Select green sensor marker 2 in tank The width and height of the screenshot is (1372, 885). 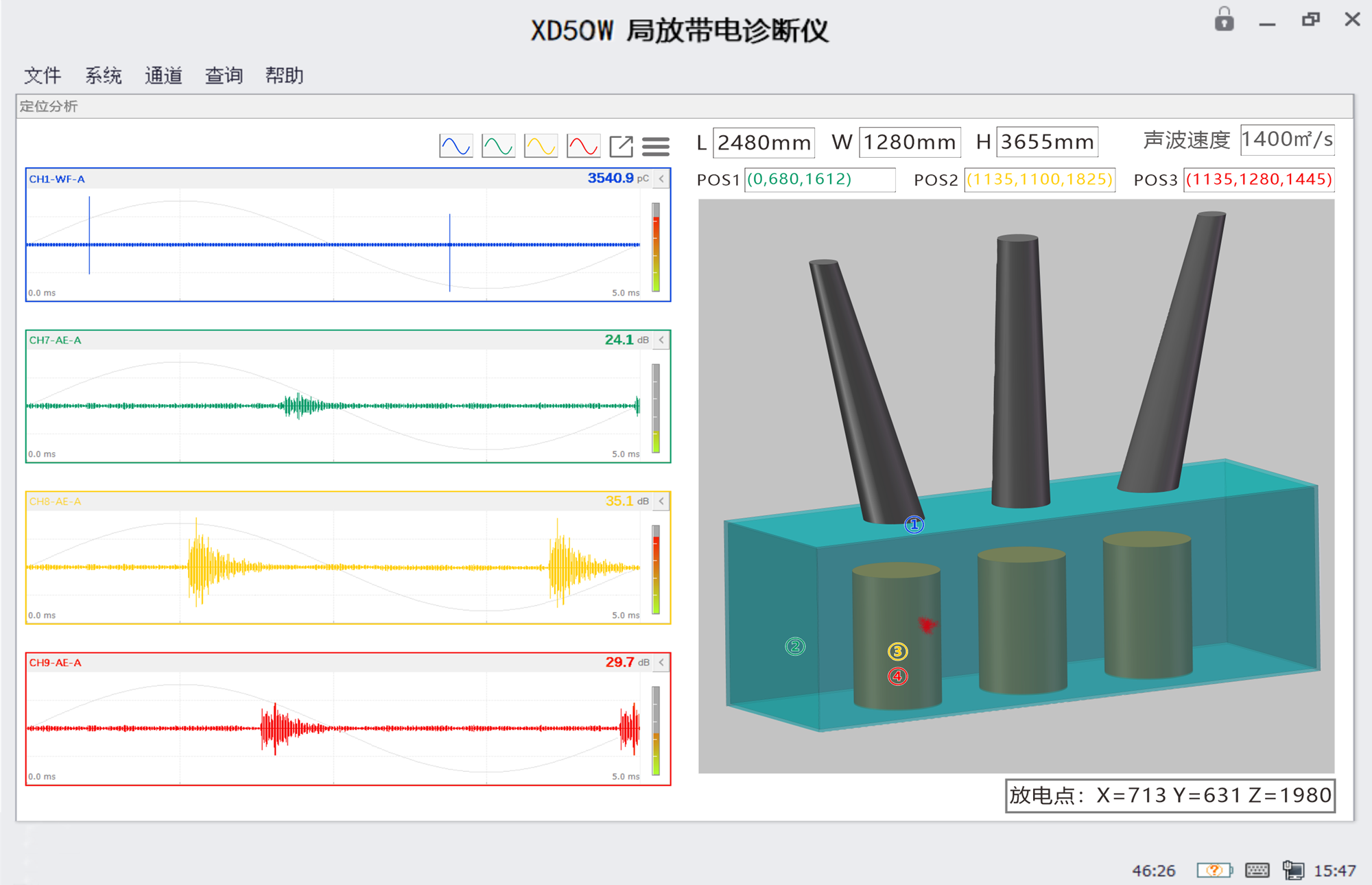[795, 646]
